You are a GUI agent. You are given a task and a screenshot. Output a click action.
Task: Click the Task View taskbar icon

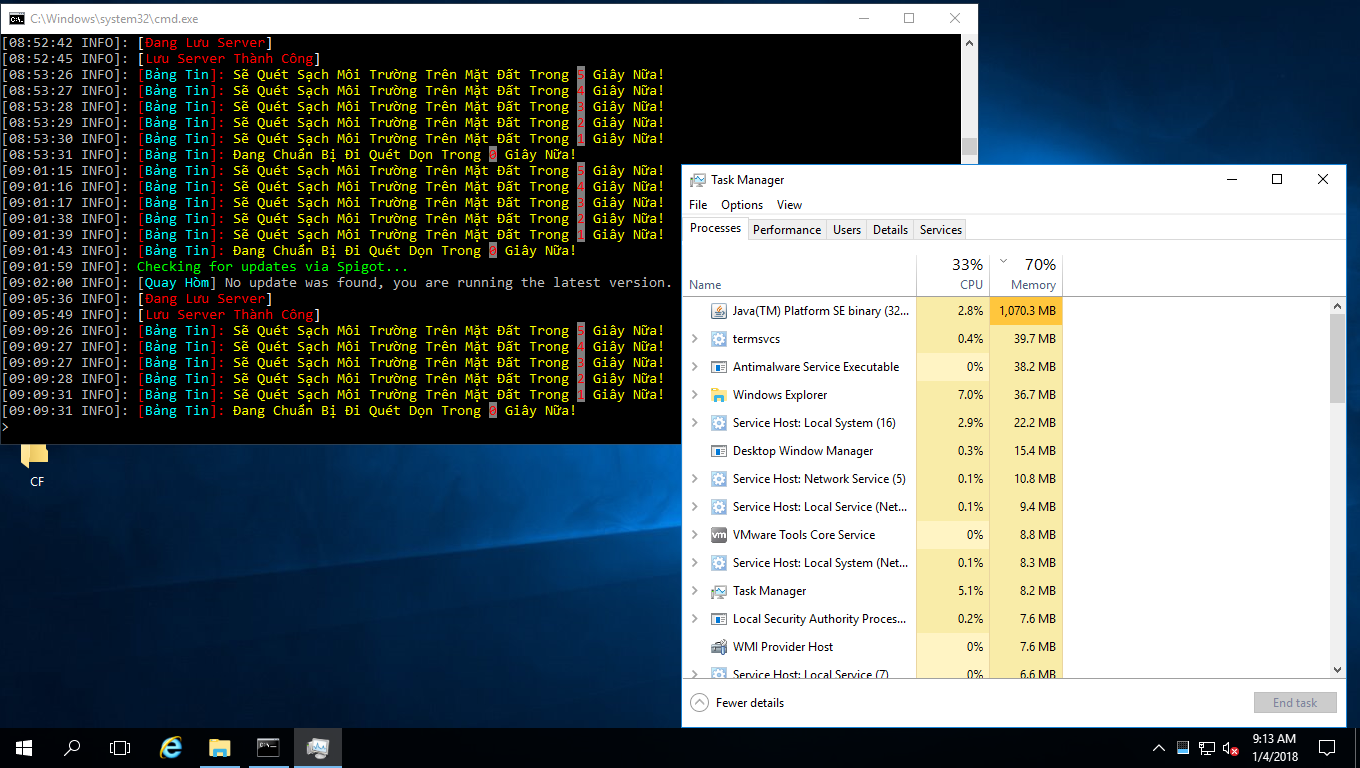point(120,747)
